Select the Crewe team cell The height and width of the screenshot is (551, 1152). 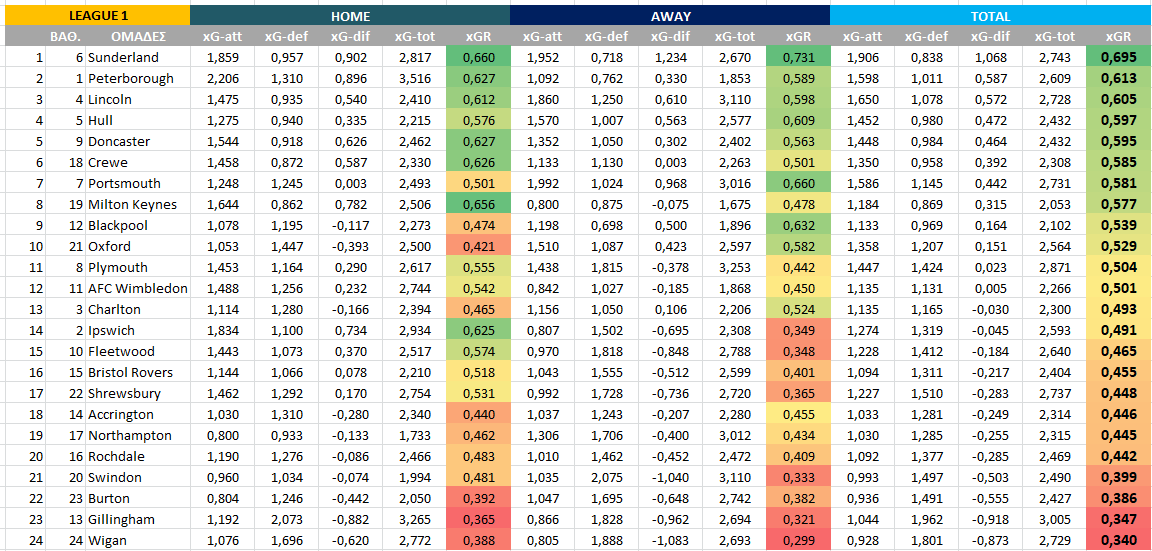138,162
